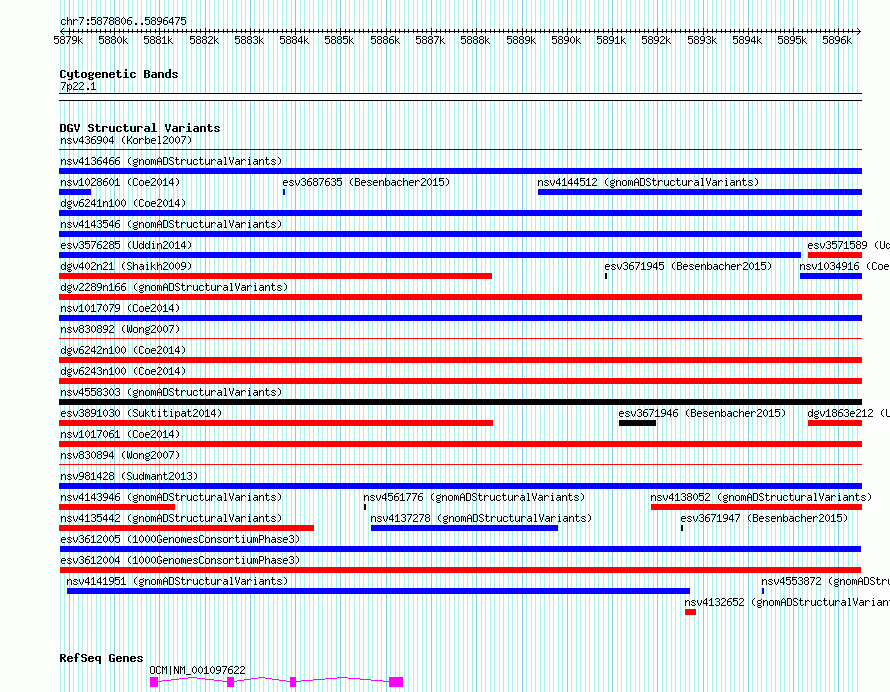Select esv3671946 (Besenbacher2015) label
This screenshot has height=692, width=890.
pos(702,413)
